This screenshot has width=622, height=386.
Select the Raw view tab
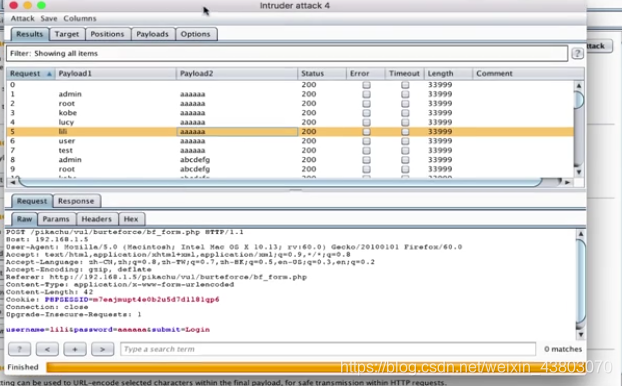[x=24, y=219]
